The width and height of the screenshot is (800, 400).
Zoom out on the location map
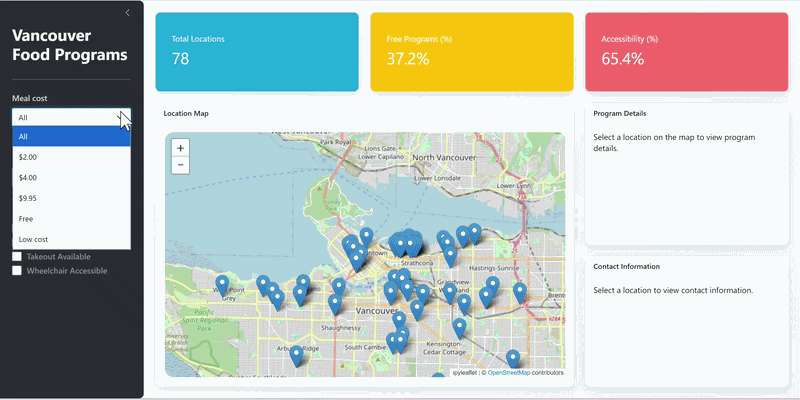tap(180, 165)
